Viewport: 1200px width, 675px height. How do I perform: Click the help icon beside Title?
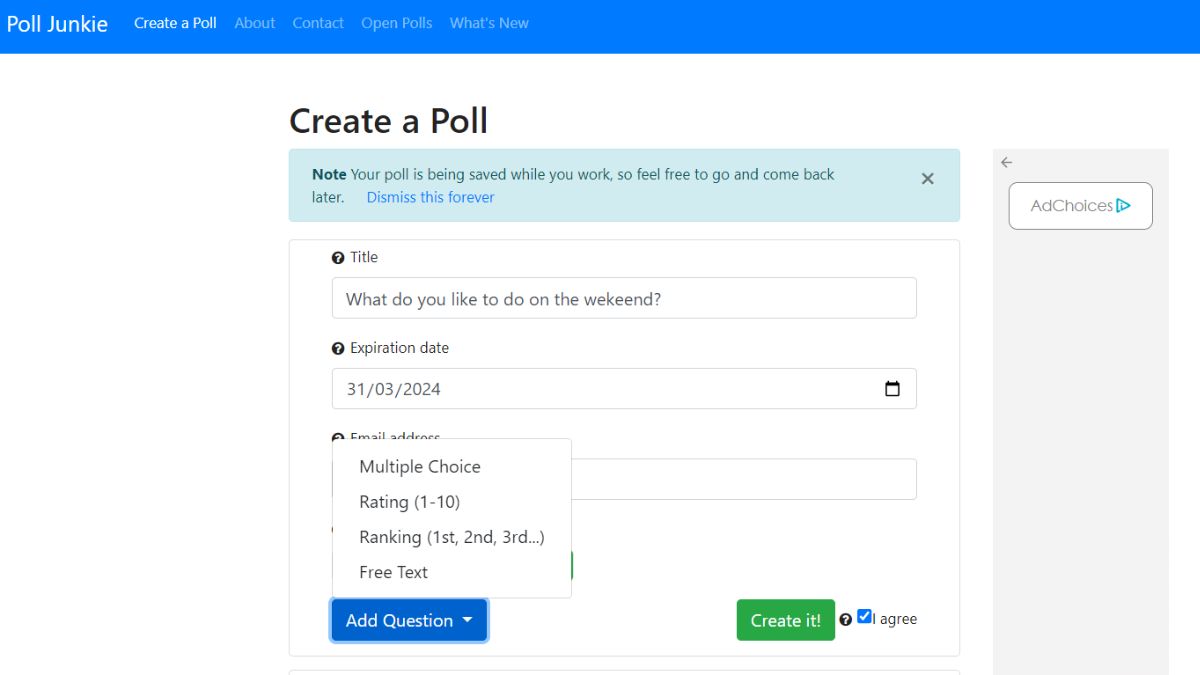click(338, 258)
